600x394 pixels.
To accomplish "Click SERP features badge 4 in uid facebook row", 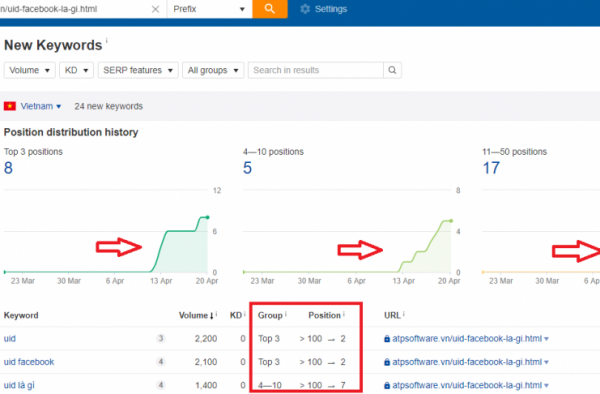I will 161,362.
